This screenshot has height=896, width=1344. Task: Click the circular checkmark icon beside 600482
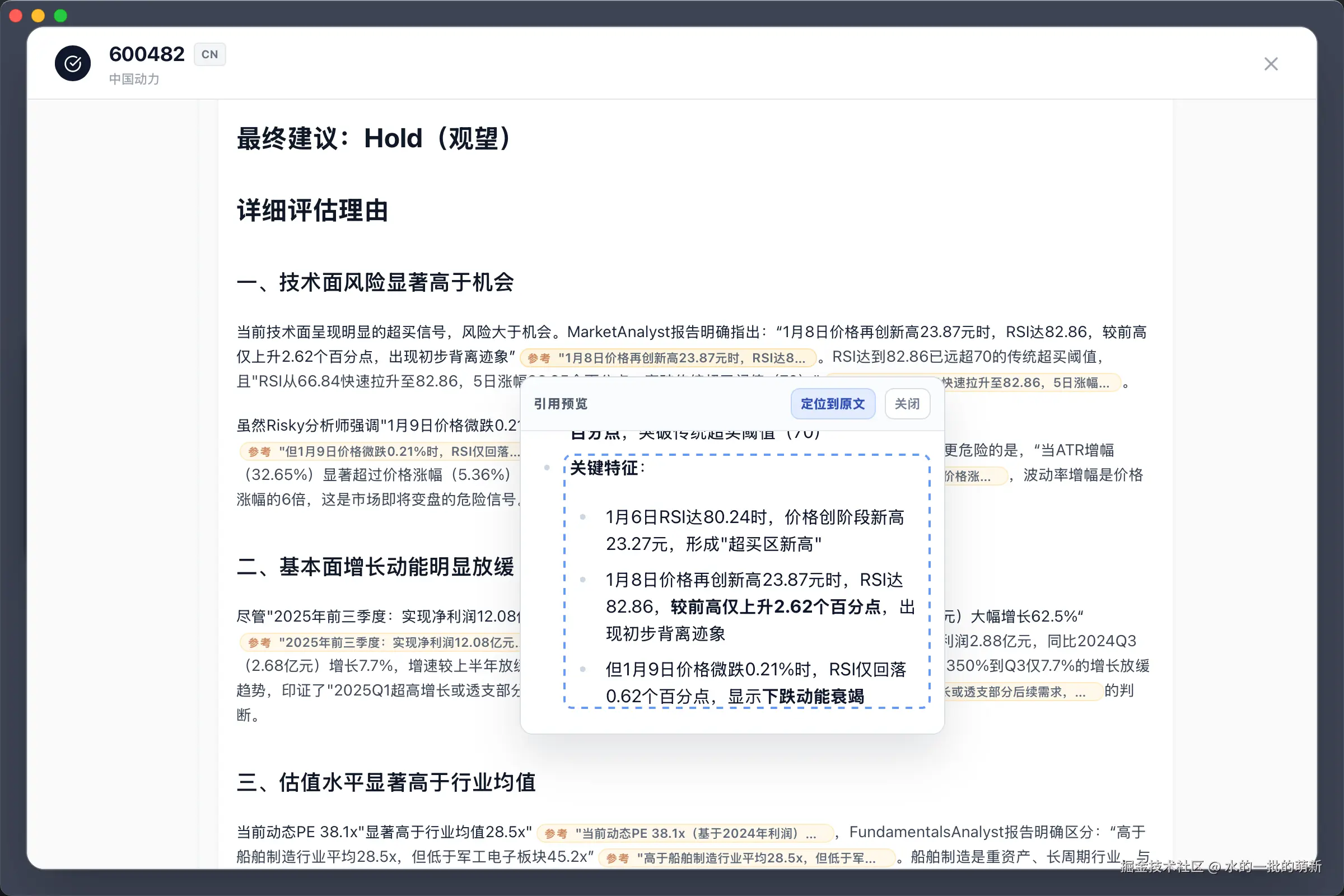click(x=73, y=63)
